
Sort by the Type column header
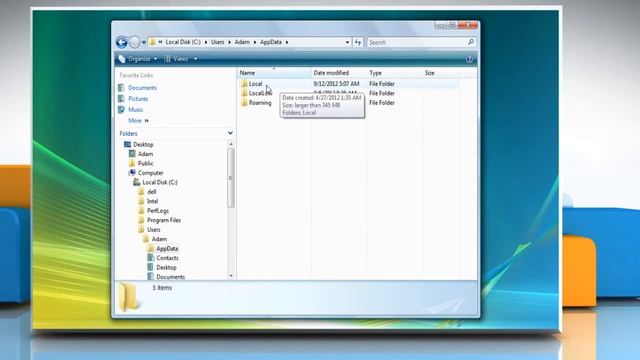click(x=394, y=73)
